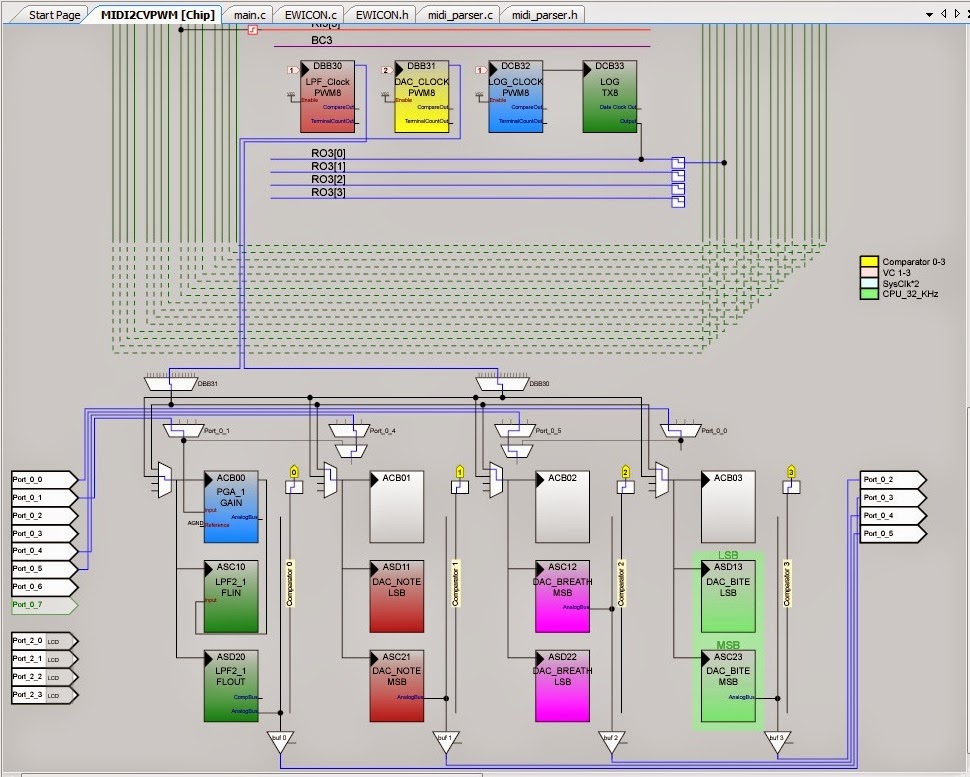
Task: Click the DBB30 analog clock mux
Action: tap(502, 384)
